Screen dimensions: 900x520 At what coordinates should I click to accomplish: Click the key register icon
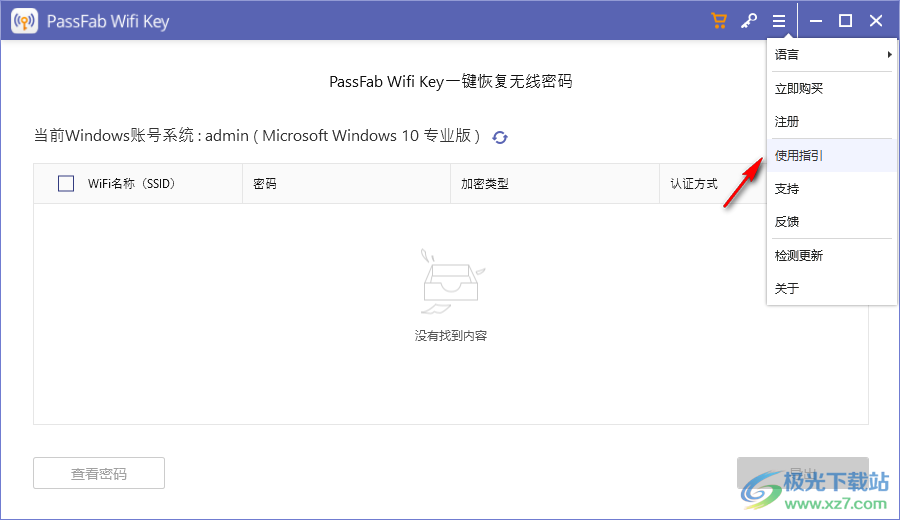point(748,21)
